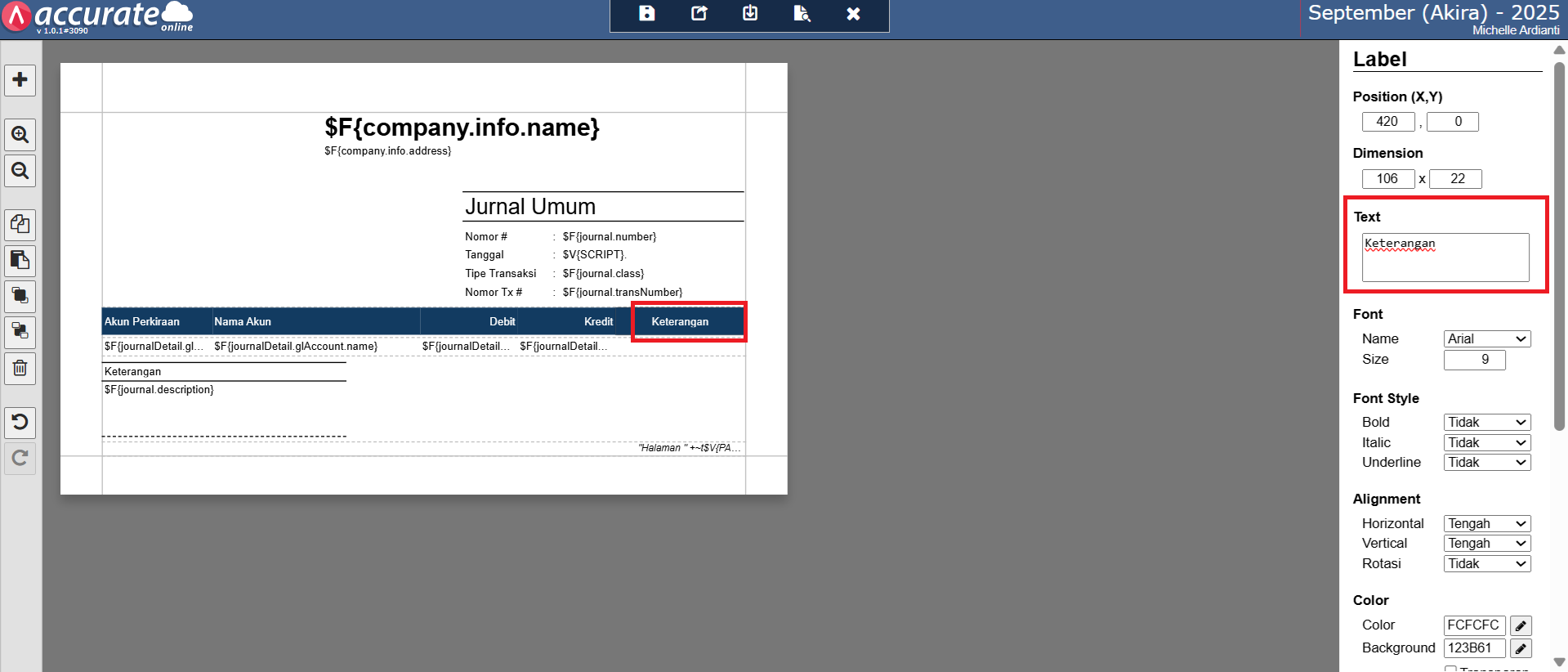The image size is (1568, 672).
Task: Save the template with the floppy disk icon
Action: pos(646,14)
